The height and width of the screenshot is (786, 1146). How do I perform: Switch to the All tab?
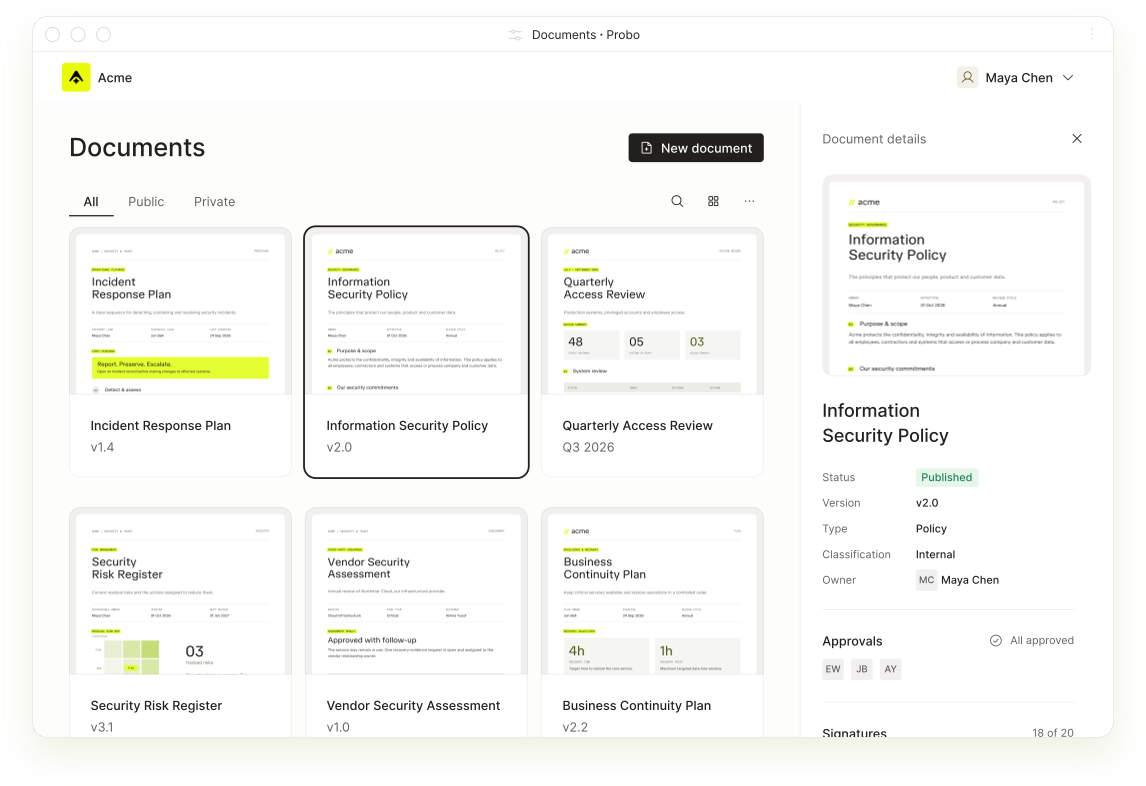coord(91,202)
